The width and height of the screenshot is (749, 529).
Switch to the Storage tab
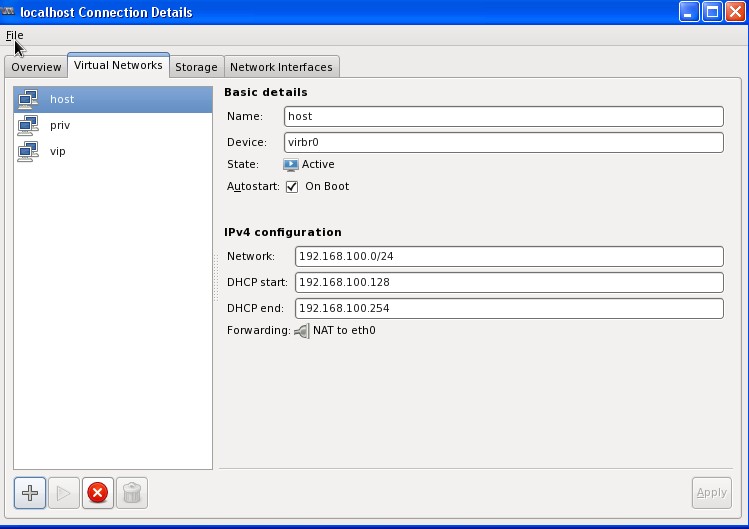click(196, 67)
